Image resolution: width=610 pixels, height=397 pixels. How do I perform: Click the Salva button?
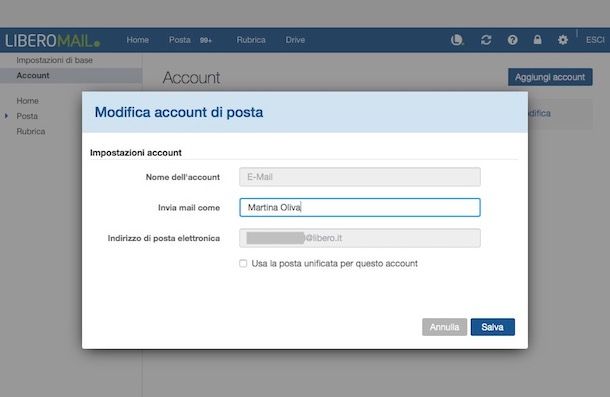point(493,327)
